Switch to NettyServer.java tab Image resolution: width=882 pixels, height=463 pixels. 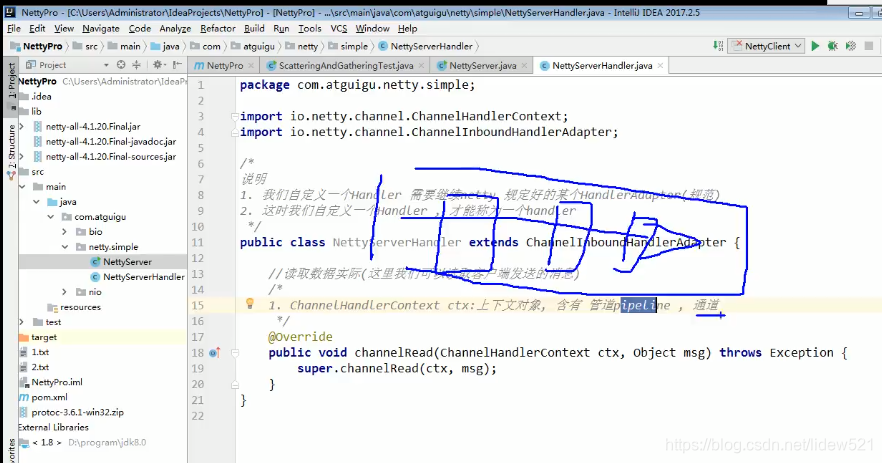click(x=482, y=66)
